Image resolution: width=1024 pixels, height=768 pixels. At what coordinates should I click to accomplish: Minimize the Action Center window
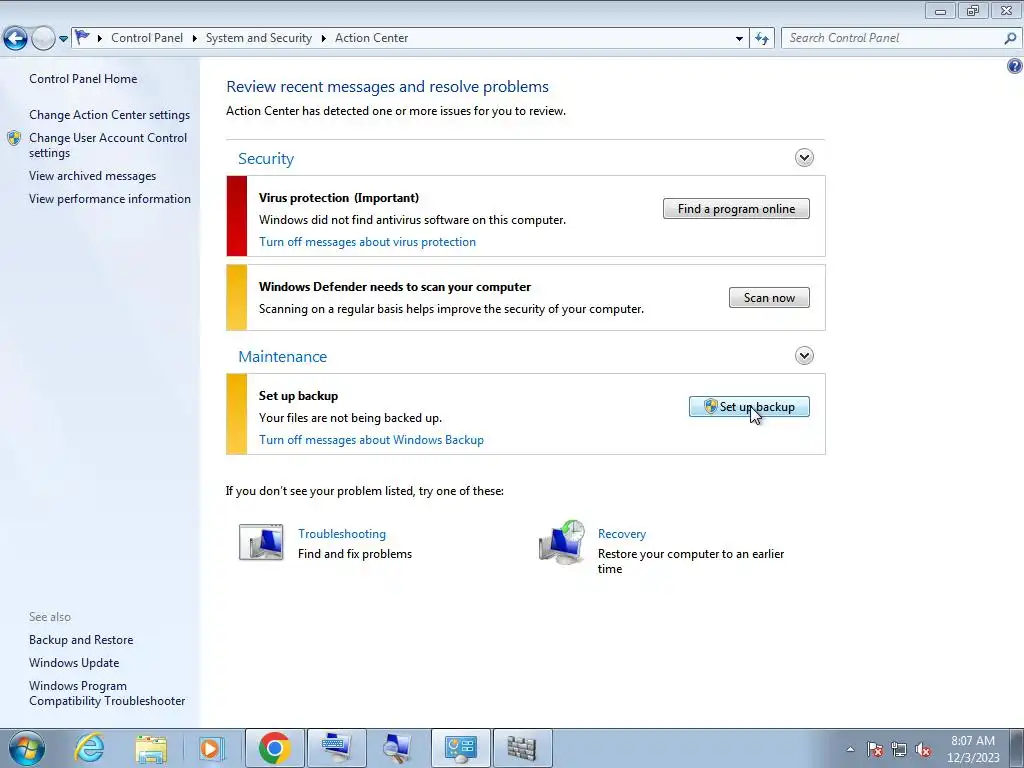[x=940, y=10]
